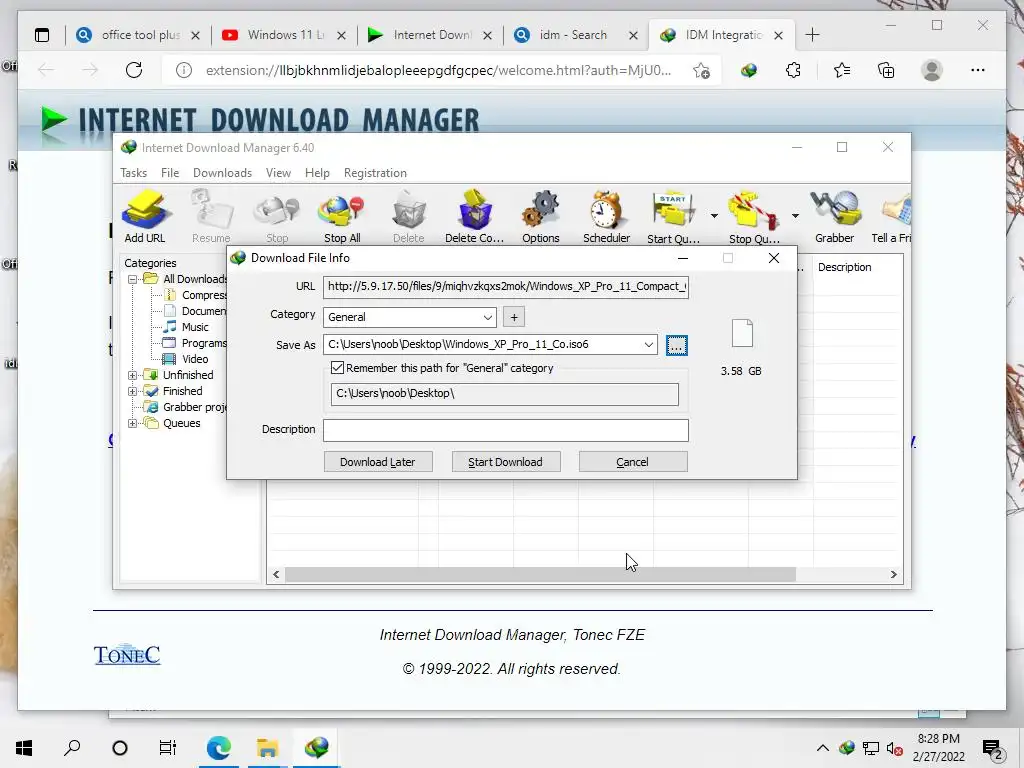The image size is (1024, 768).
Task: Open File Explorer from taskbar
Action: tap(267, 747)
